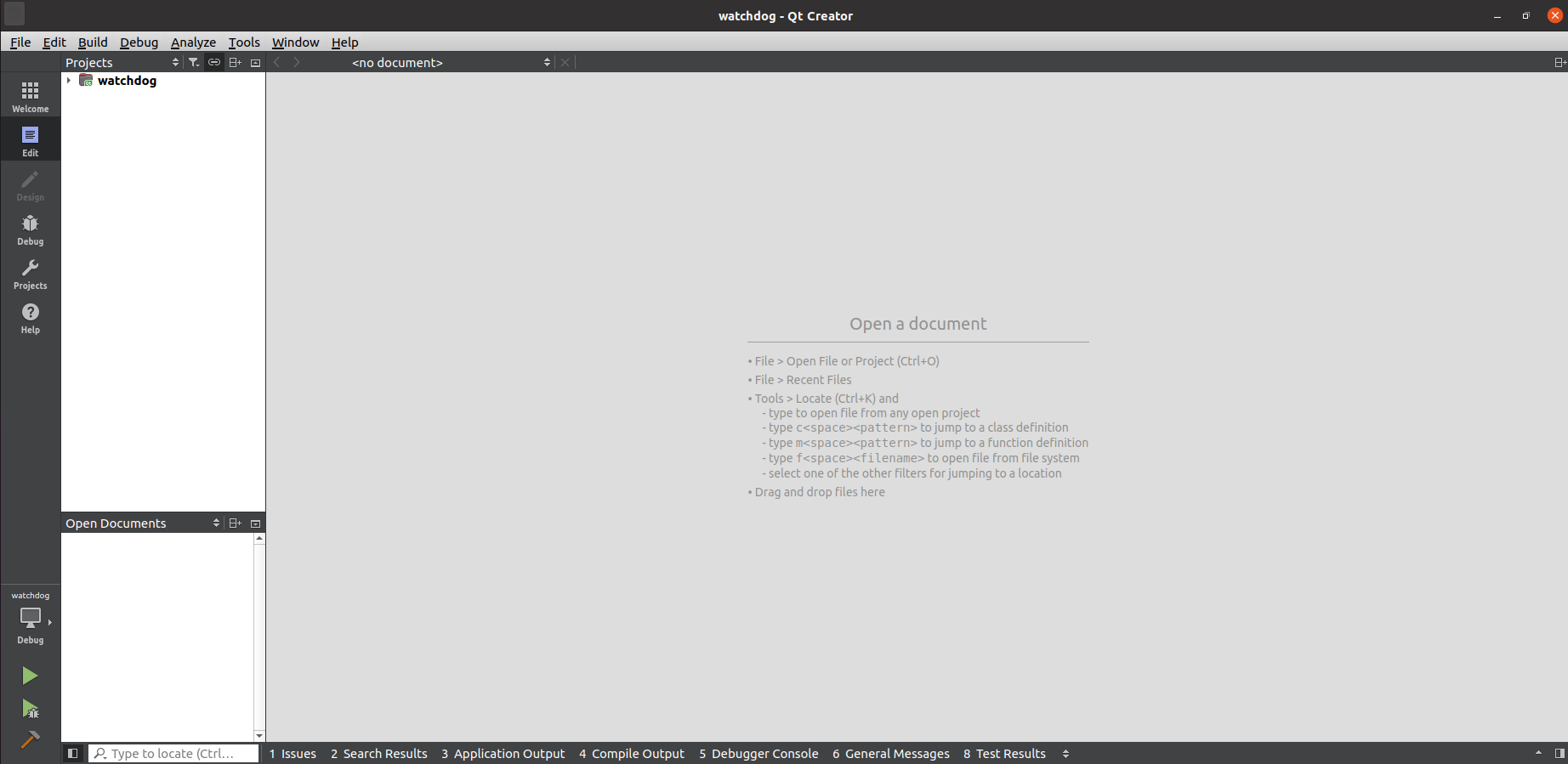1568x764 pixels.
Task: Open the Analyze menu
Action: point(193,42)
